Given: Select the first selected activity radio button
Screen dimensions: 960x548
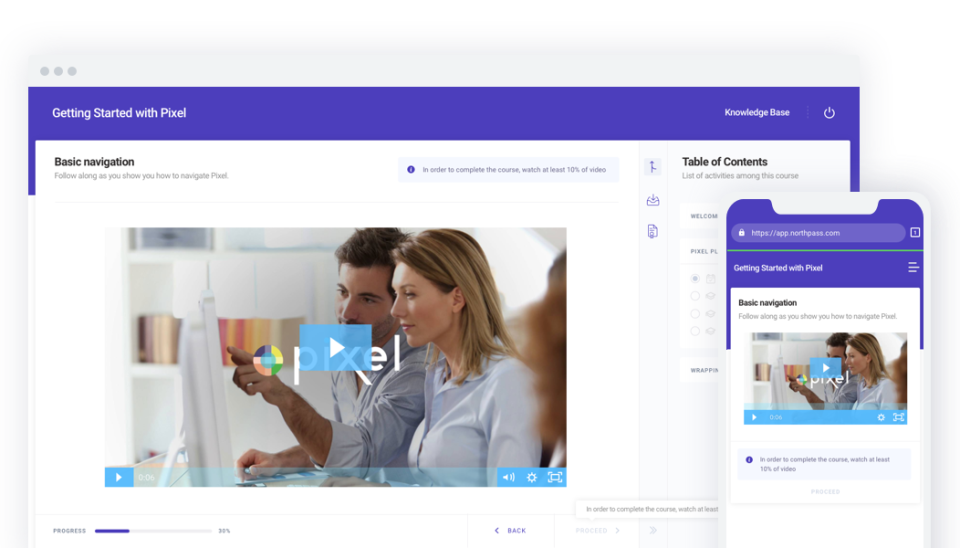Looking at the screenshot, I should click(x=695, y=279).
